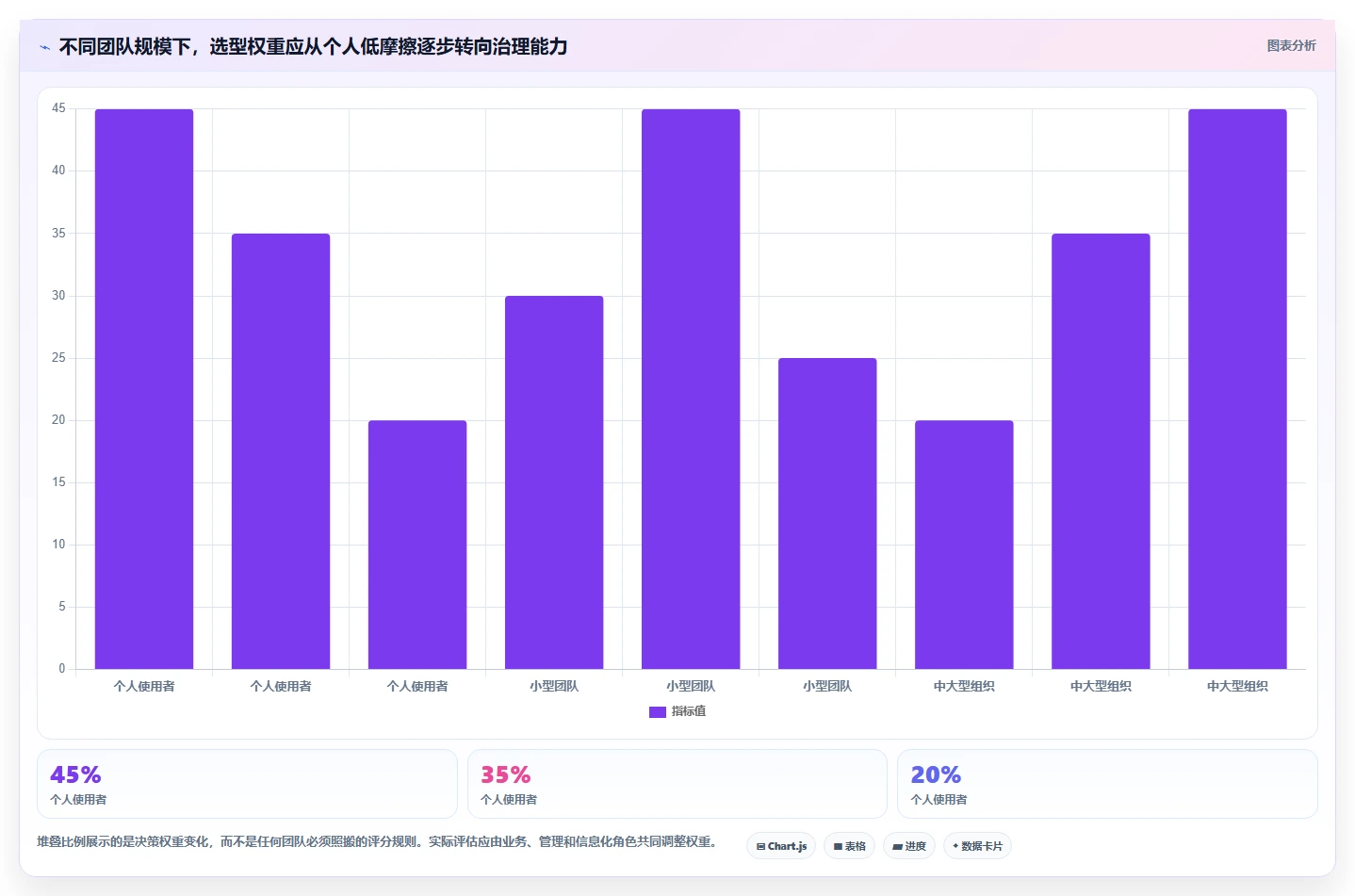Viewport: 1355px width, 896px height.
Task: Open the 45% 个人使用者 stat card
Action: click(247, 784)
